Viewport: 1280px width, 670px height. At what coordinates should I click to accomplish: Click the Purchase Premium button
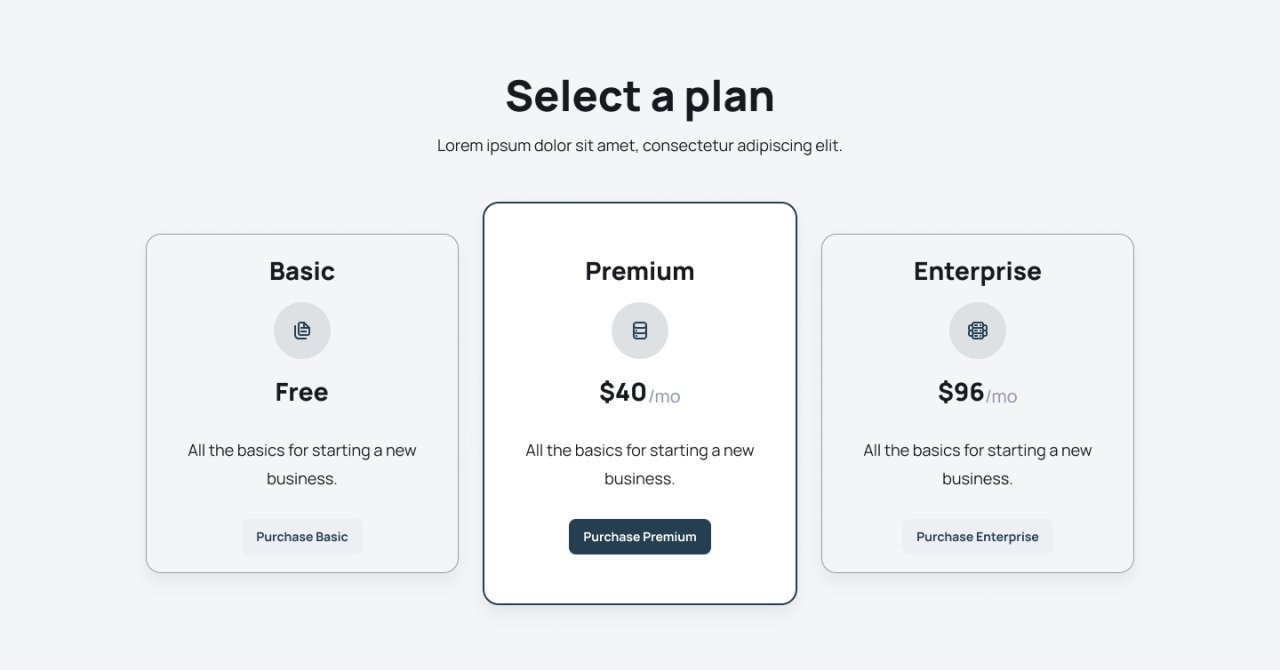click(640, 537)
